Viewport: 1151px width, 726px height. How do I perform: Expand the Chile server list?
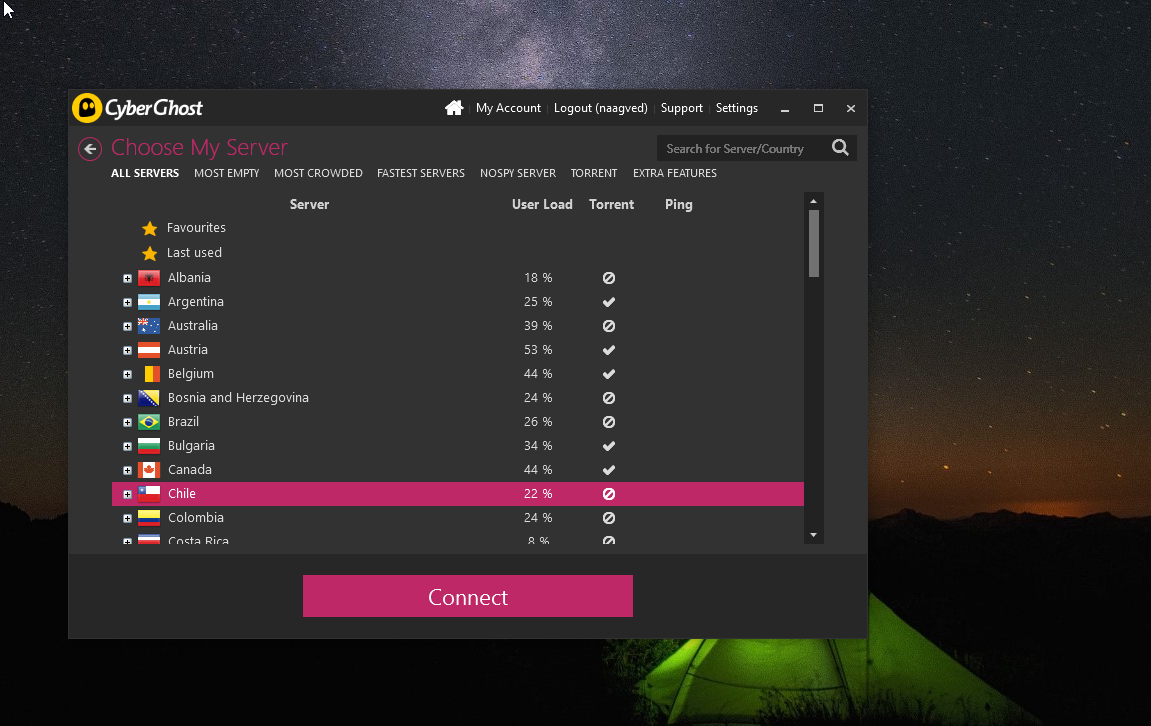127,494
